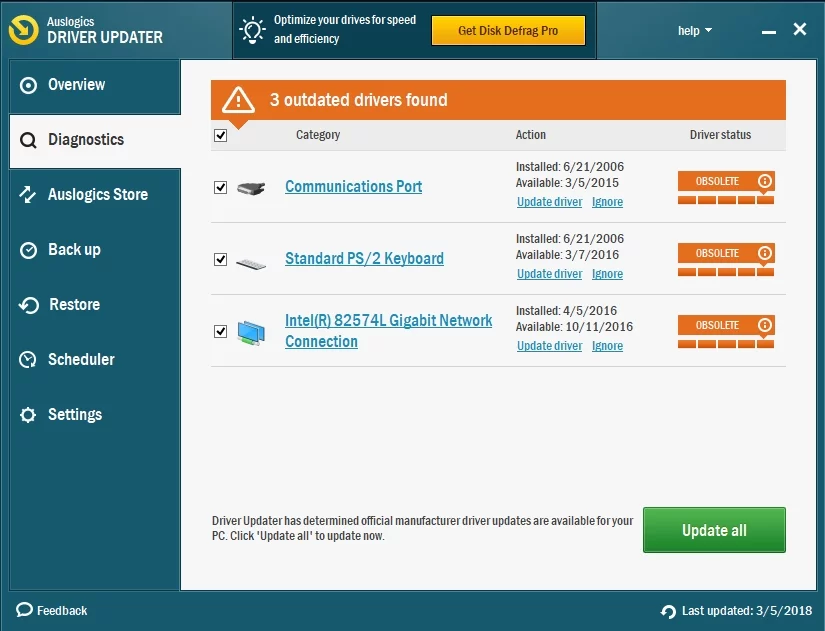Open the Settings section
The height and width of the screenshot is (631, 825).
coord(74,414)
